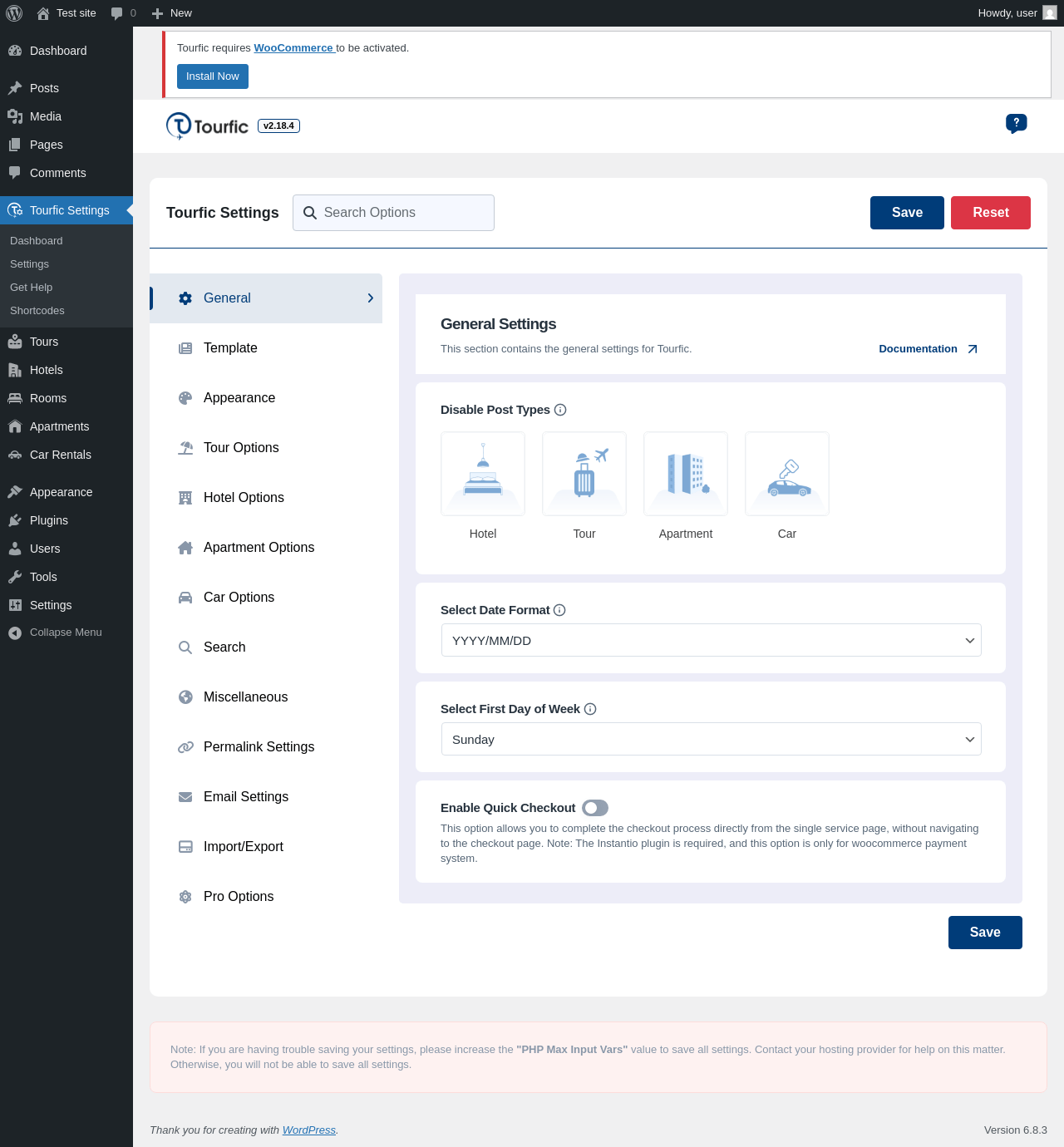Image resolution: width=1064 pixels, height=1147 pixels.
Task: Open the WooCommerce link in the notice
Action: click(294, 48)
